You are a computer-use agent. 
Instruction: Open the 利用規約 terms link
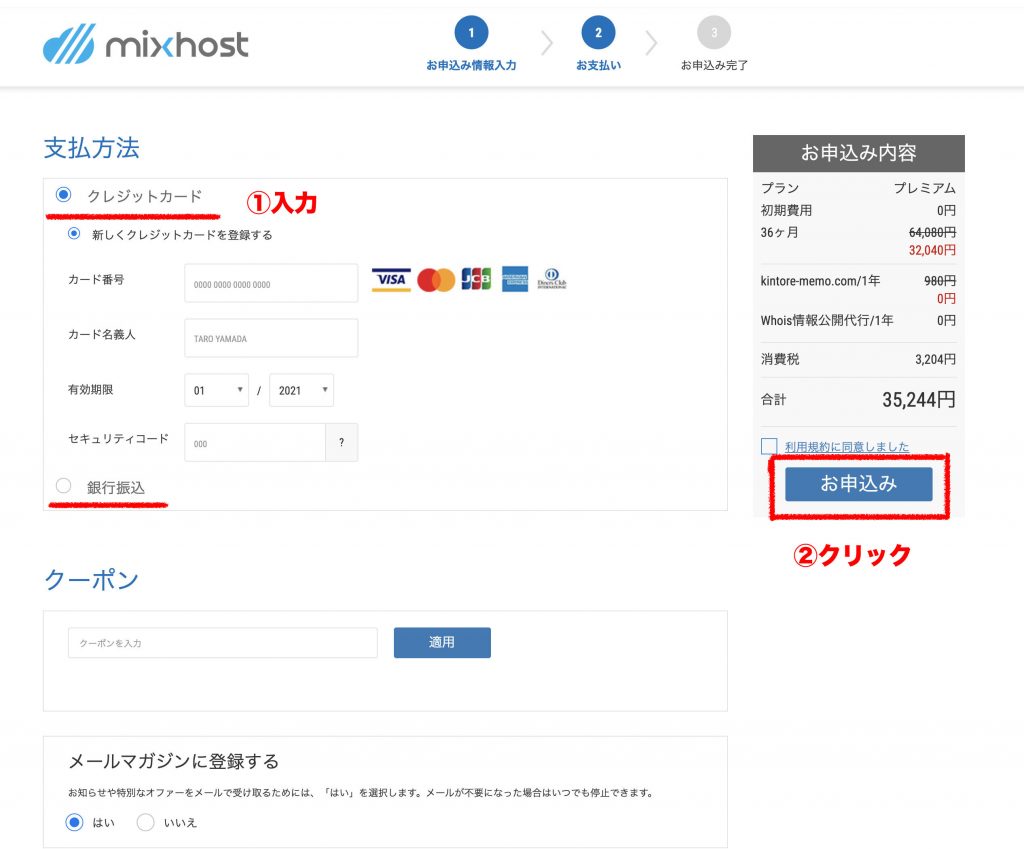pyautogui.click(x=846, y=447)
